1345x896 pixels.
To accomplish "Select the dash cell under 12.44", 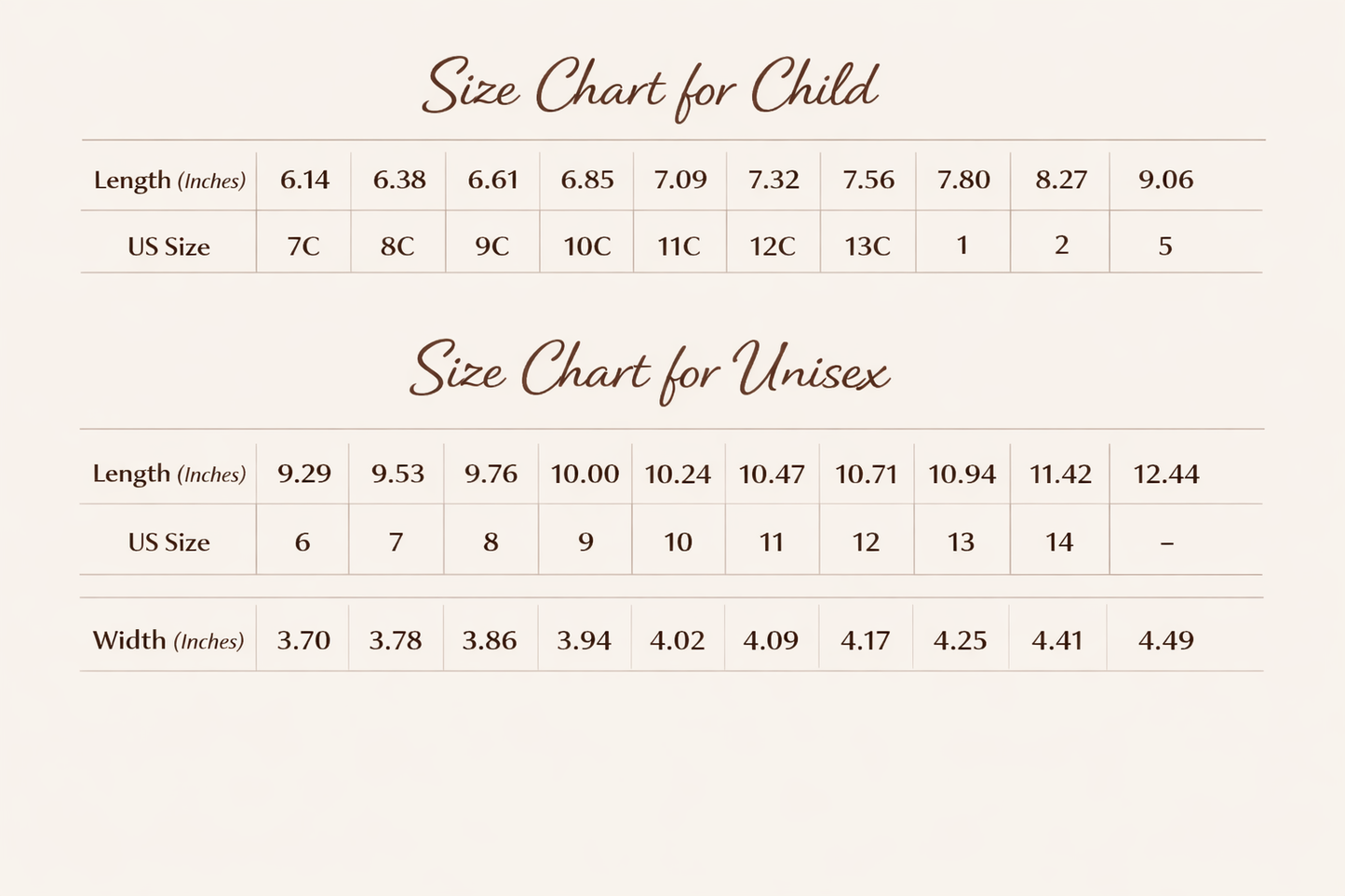I will (1167, 542).
